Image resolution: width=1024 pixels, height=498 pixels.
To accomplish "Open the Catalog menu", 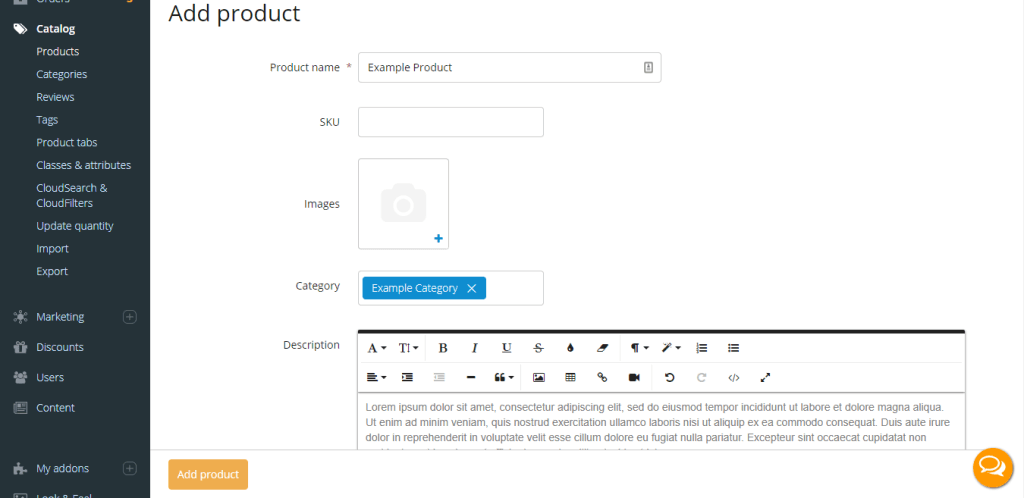I will [56, 29].
